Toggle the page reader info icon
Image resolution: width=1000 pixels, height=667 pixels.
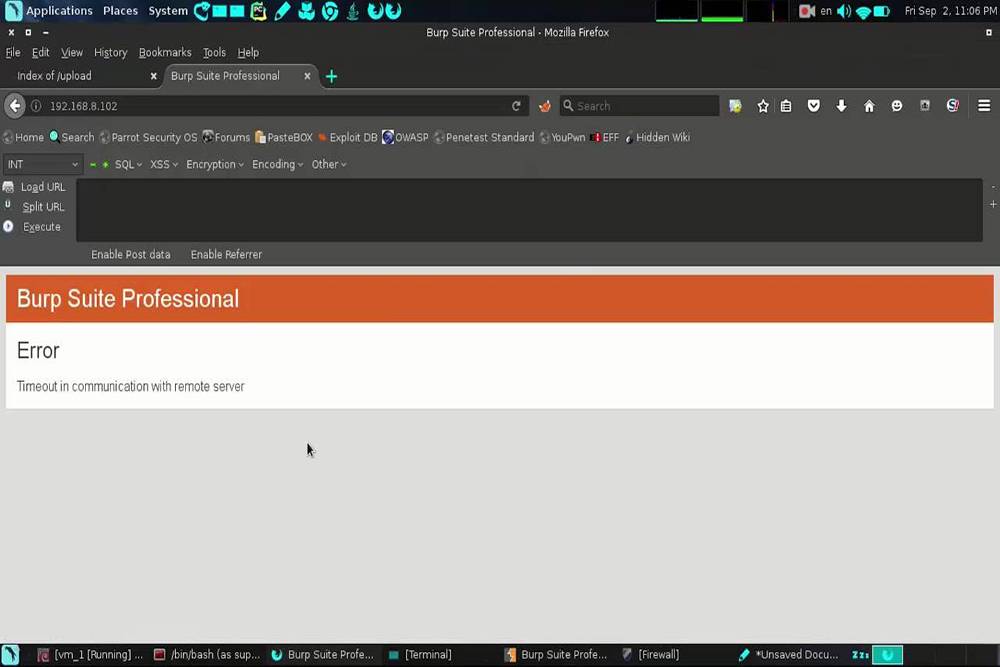(x=35, y=105)
